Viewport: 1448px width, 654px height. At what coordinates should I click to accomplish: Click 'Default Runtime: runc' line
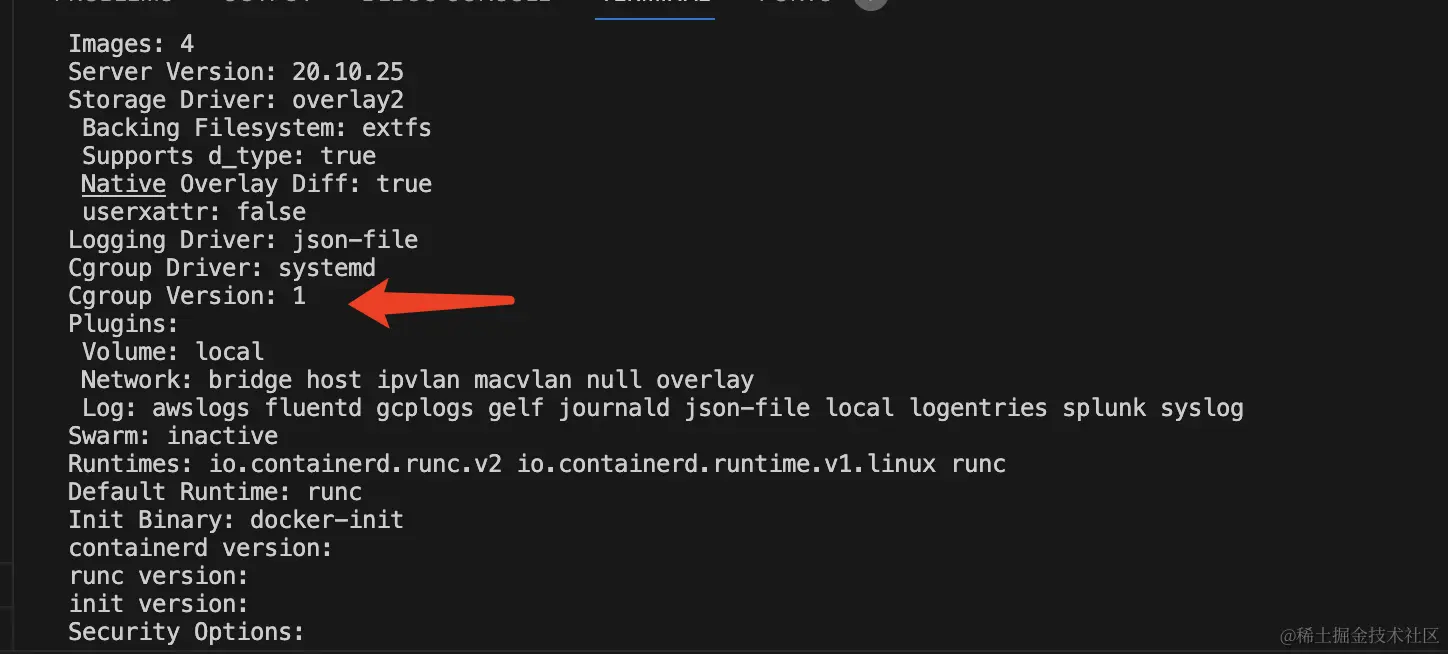coord(215,492)
